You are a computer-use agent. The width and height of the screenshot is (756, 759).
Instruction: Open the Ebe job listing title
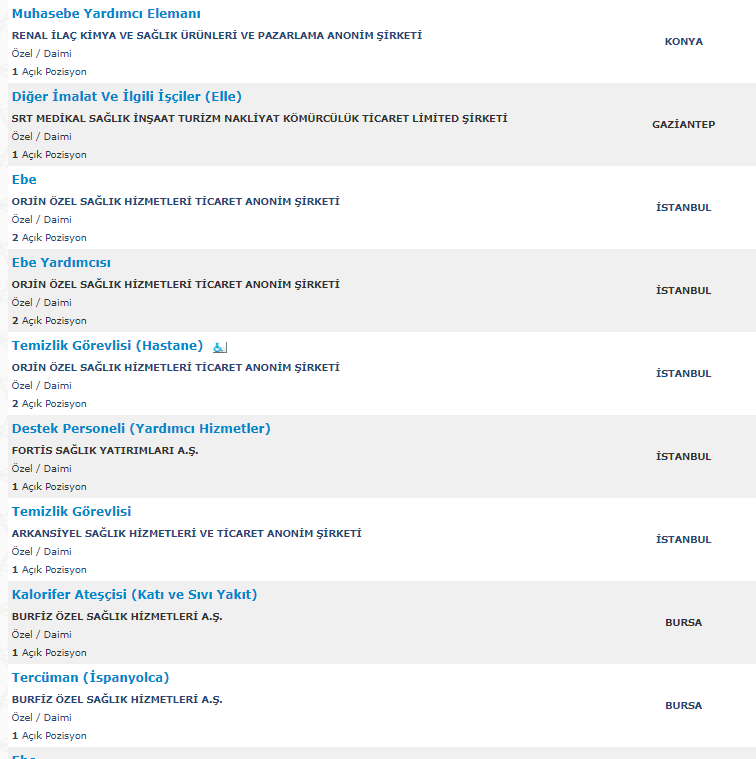pyautogui.click(x=24, y=180)
